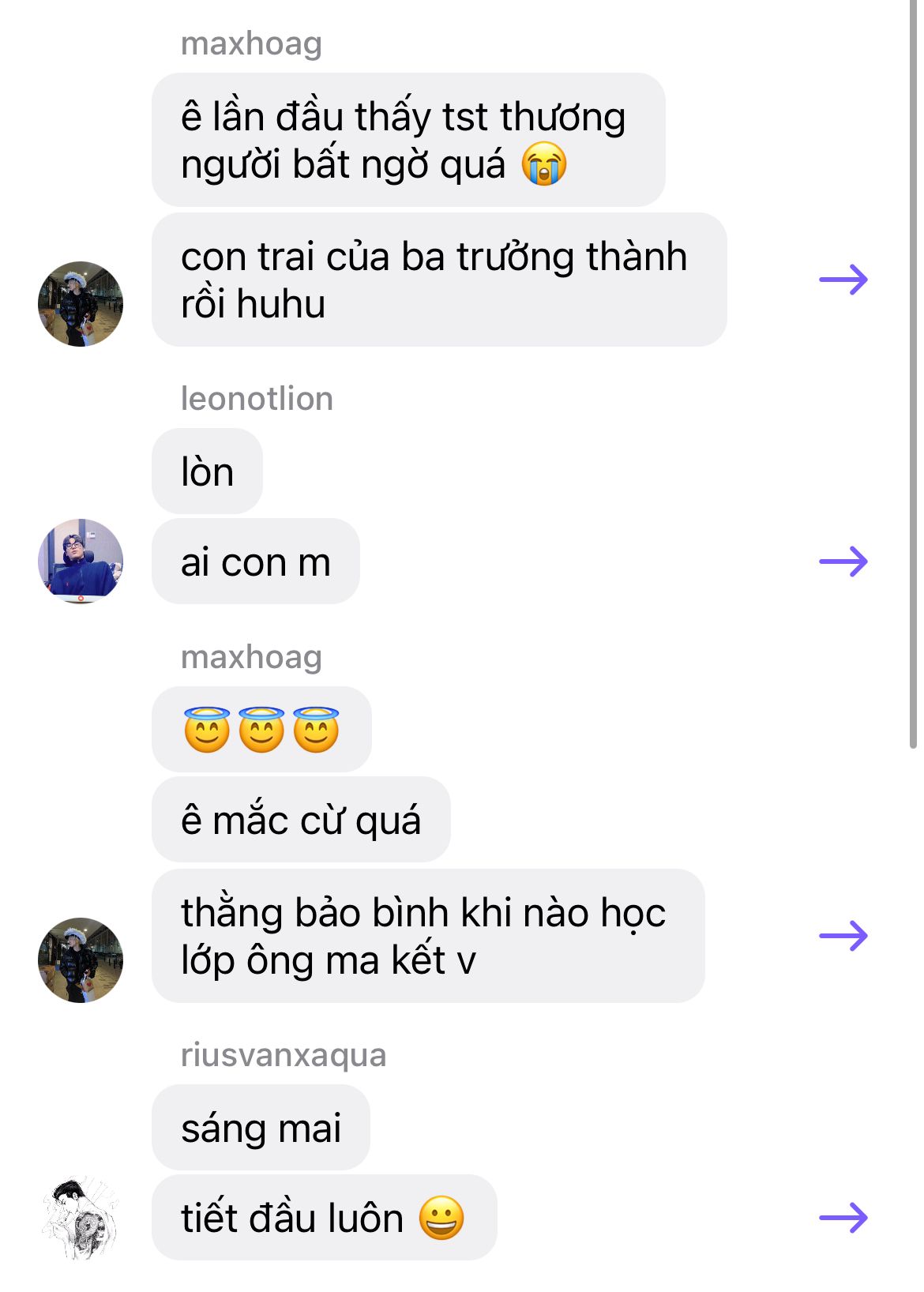This screenshot has width=924, height=1292.
Task: Tap reply arrow next to 'ai con m' message
Action: tap(843, 561)
